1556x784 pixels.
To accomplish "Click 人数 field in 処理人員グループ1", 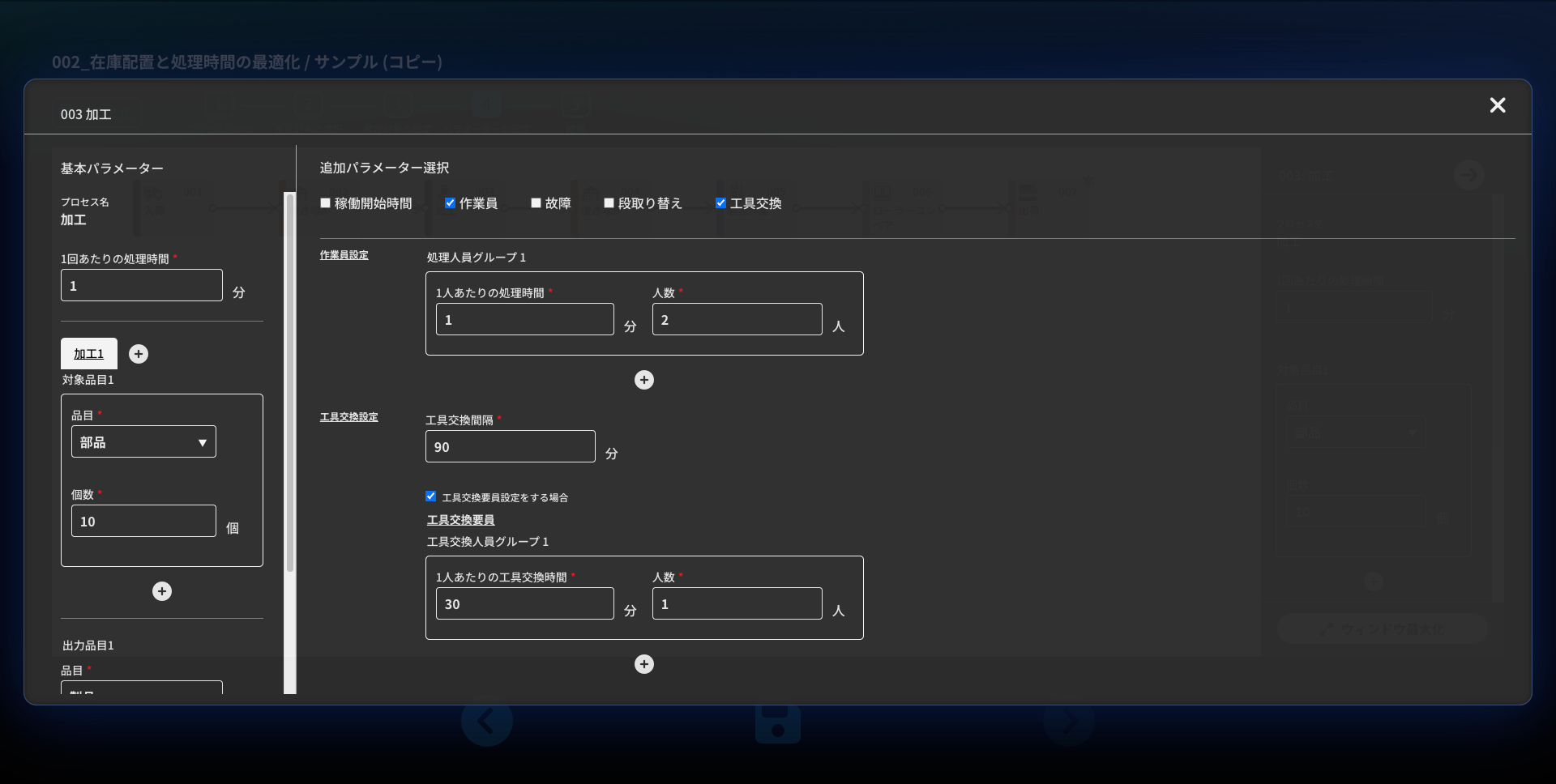I will [x=737, y=320].
